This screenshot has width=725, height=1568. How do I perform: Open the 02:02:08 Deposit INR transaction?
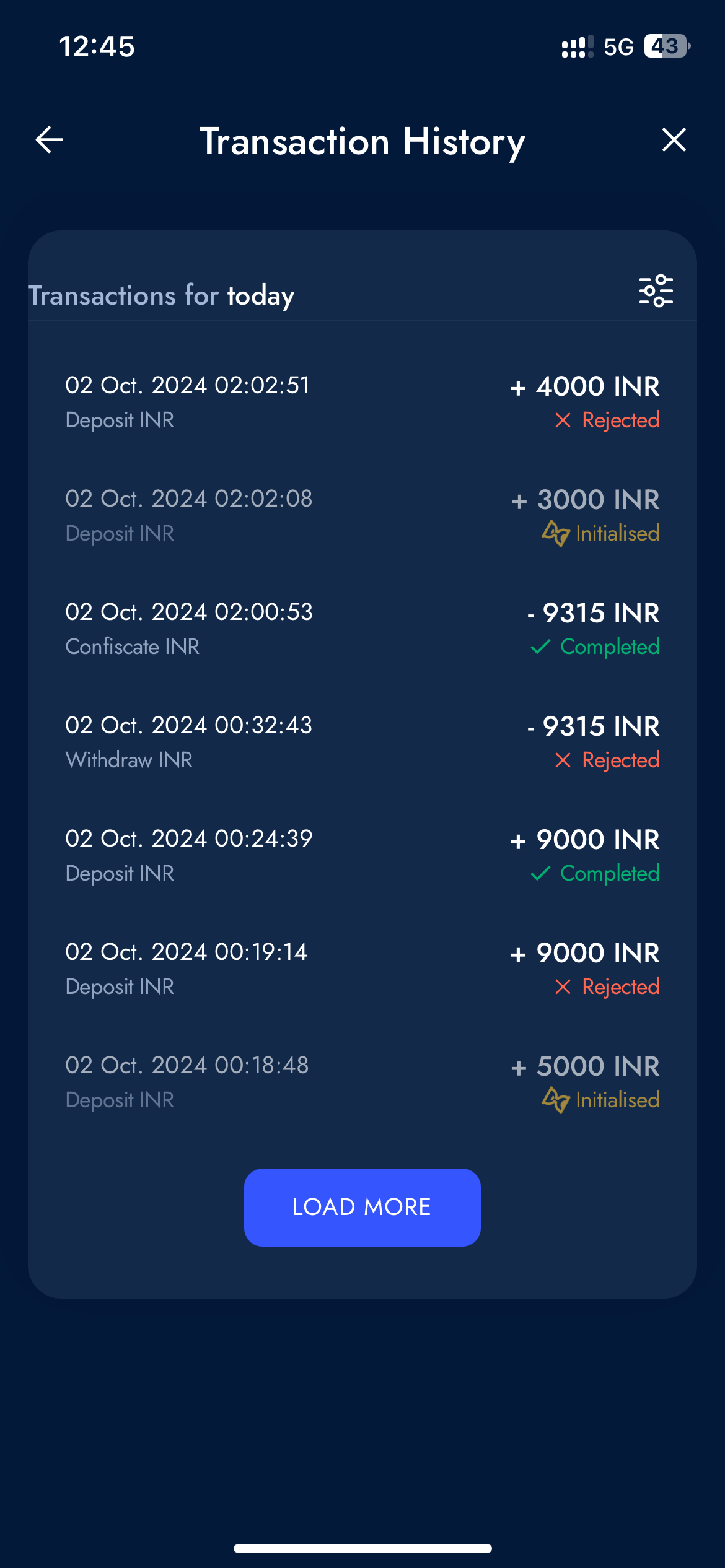[x=362, y=515]
